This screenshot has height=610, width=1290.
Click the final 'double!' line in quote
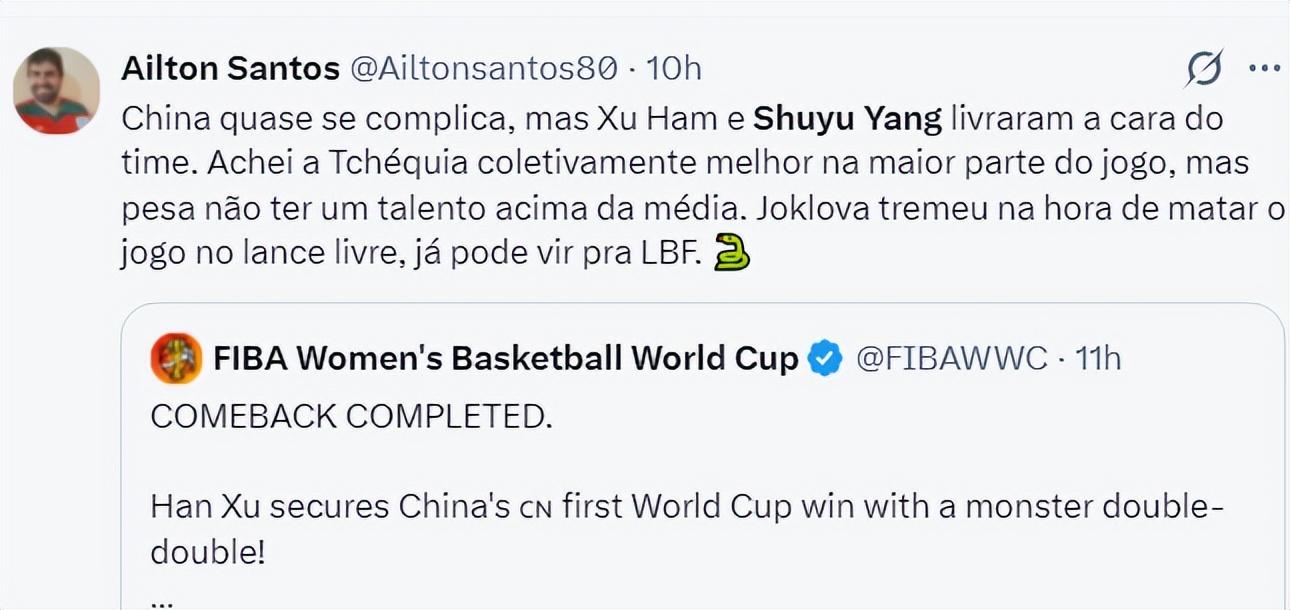[x=208, y=552]
